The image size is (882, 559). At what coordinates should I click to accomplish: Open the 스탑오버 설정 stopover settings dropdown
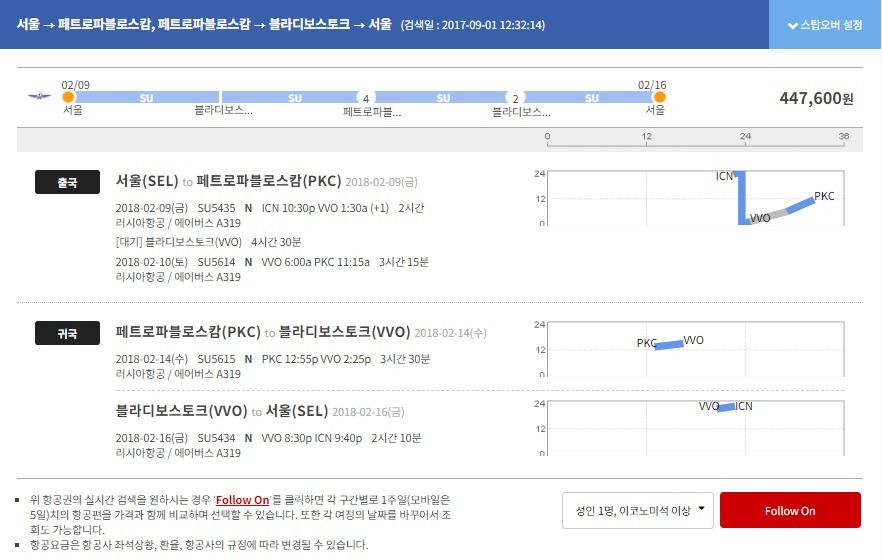tap(825, 25)
